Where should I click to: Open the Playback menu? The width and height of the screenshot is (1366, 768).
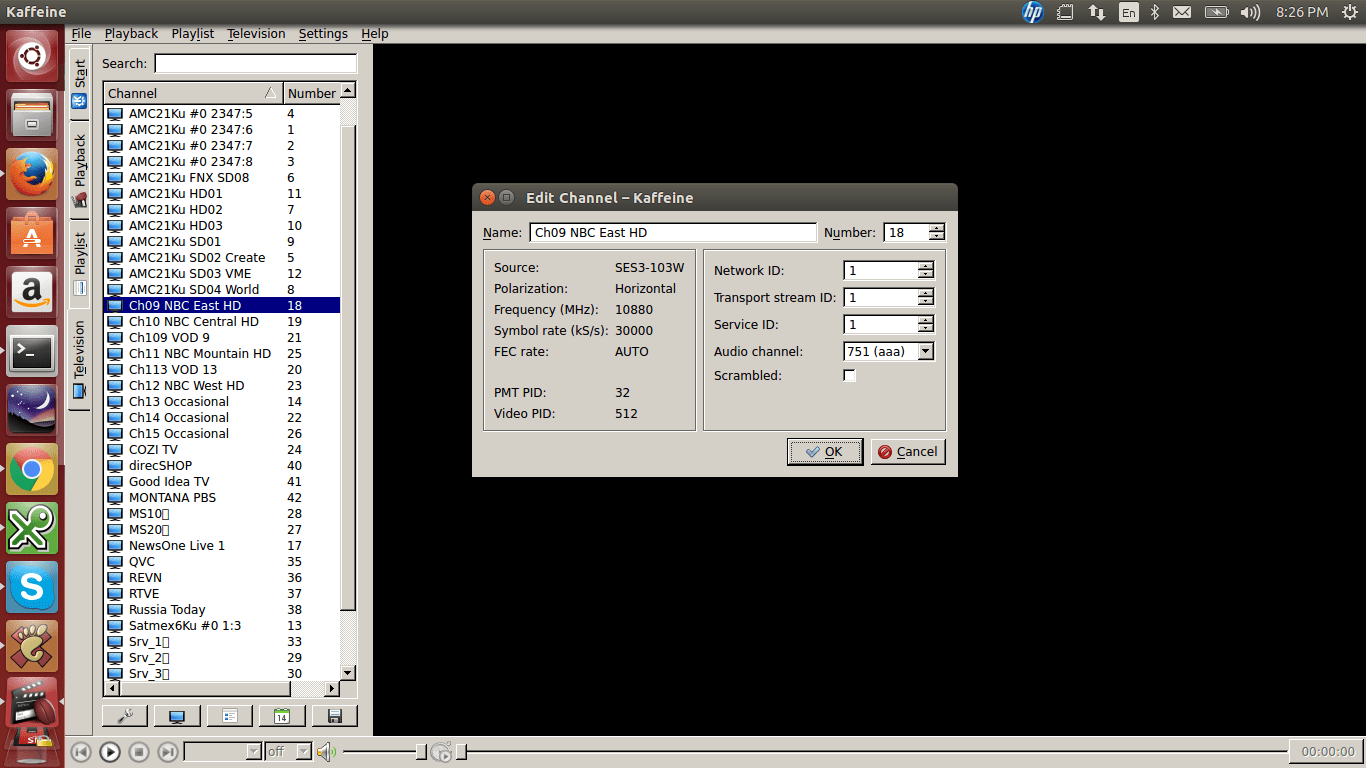pos(131,33)
